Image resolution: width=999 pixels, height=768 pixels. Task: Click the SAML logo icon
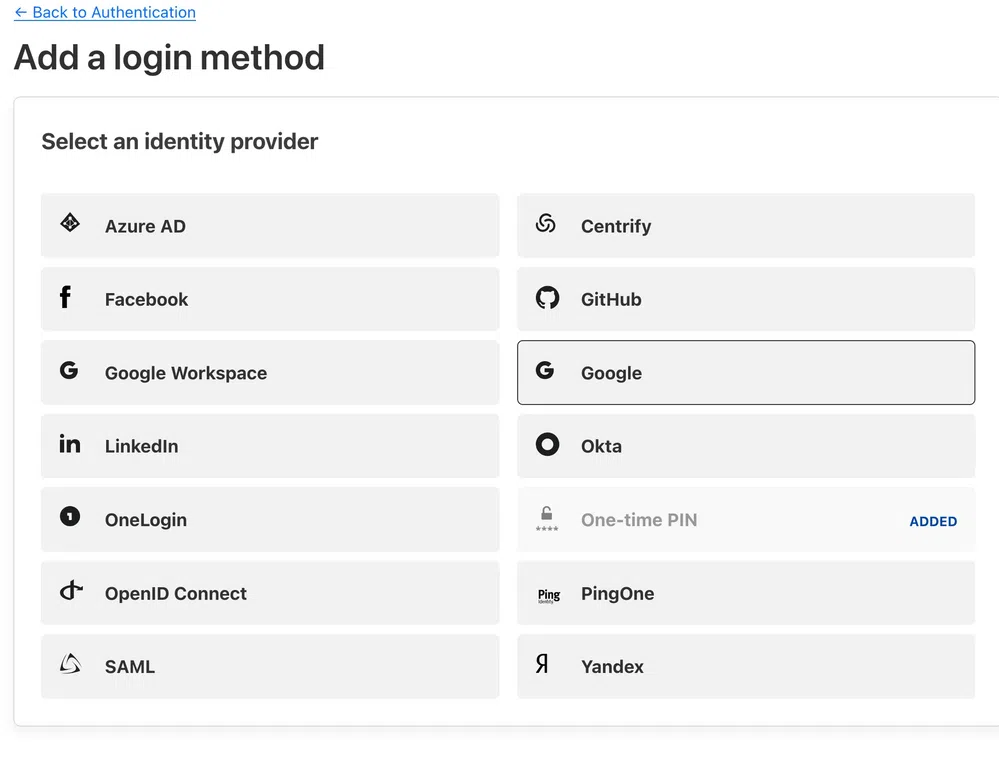click(x=70, y=663)
